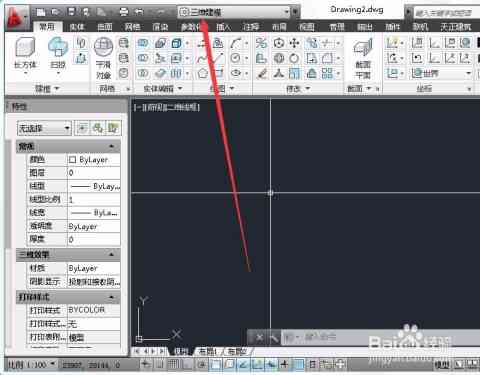The height and width of the screenshot is (375, 480).
Task: Open the scale 比例 1:100 dropdown
Action: coord(31,365)
